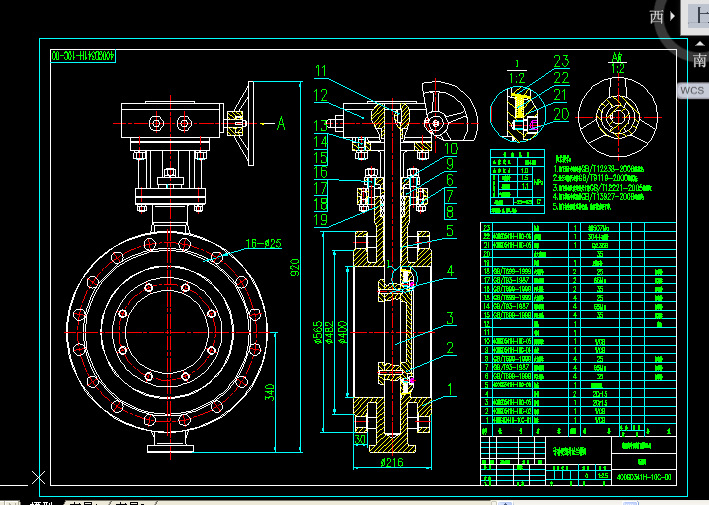Select the 1:2 scale under detail 1

point(517,78)
